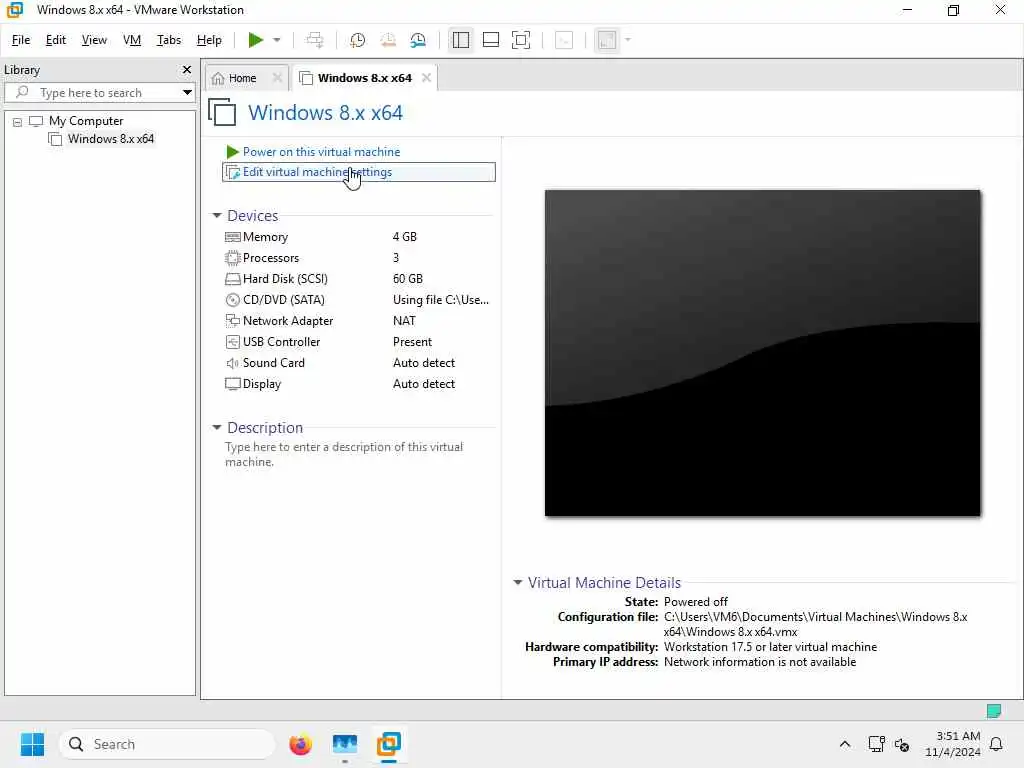The width and height of the screenshot is (1024, 768).
Task: Click the Revert to snapshot toolbar icon
Action: [x=388, y=40]
